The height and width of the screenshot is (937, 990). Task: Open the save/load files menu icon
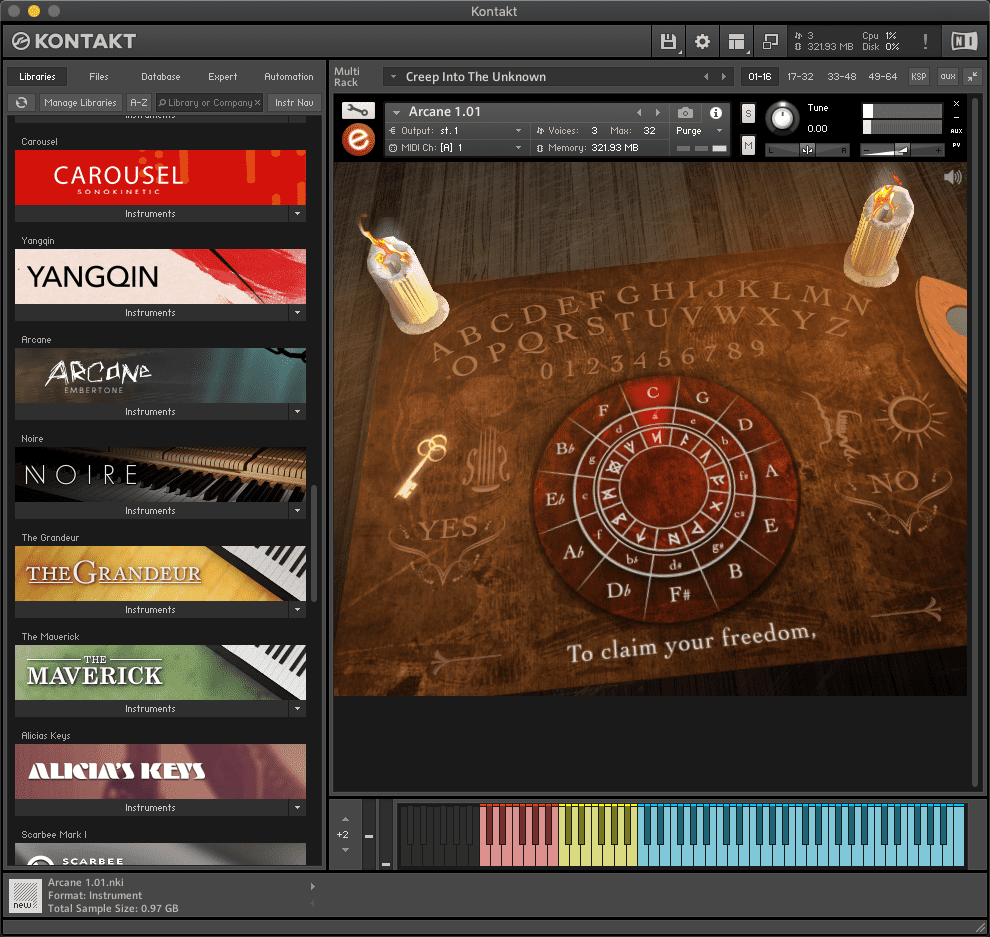coord(668,42)
